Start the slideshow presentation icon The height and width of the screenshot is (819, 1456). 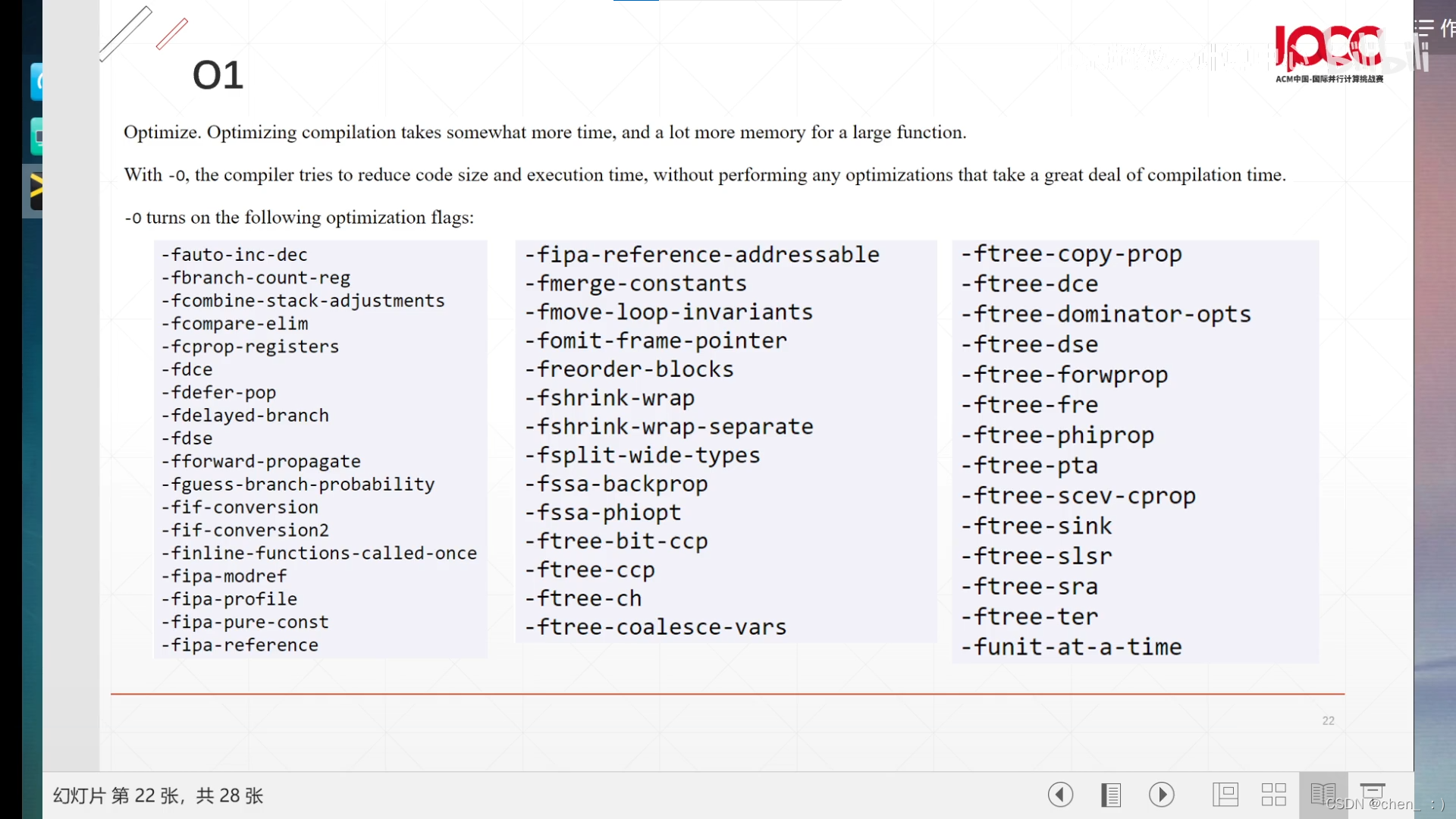1372,792
